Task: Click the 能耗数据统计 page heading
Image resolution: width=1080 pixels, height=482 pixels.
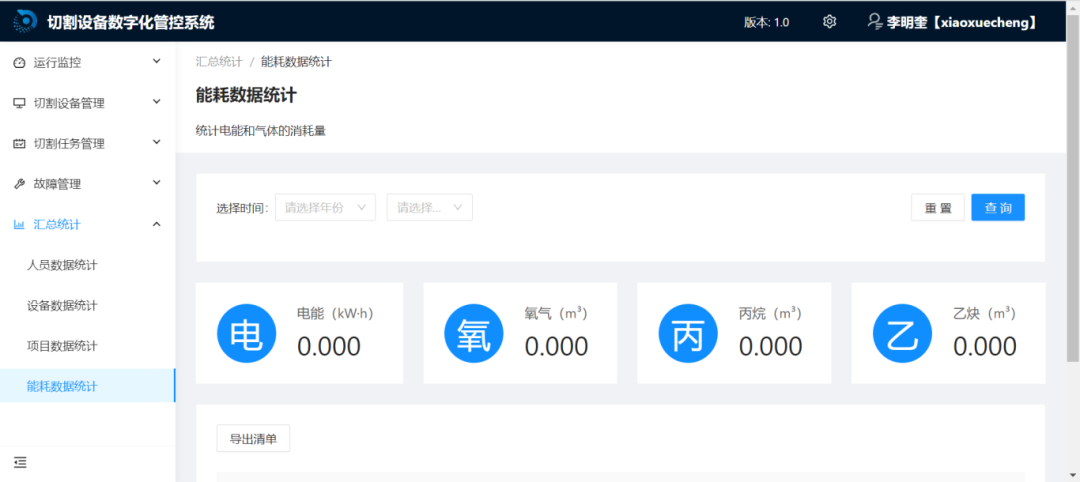Action: tap(246, 95)
